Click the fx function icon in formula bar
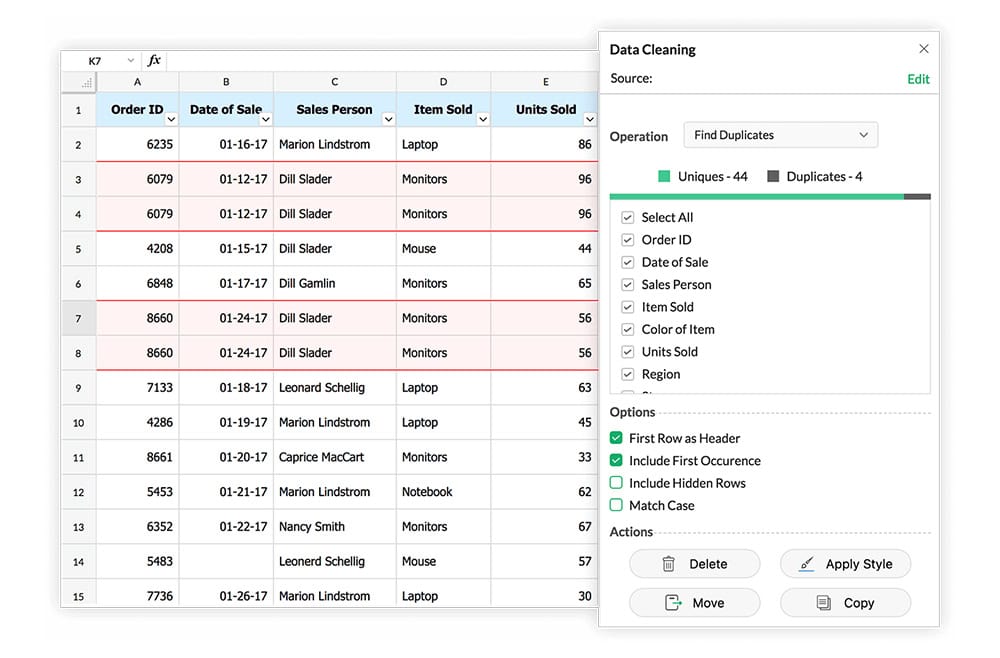The image size is (1000, 658). tap(154, 61)
